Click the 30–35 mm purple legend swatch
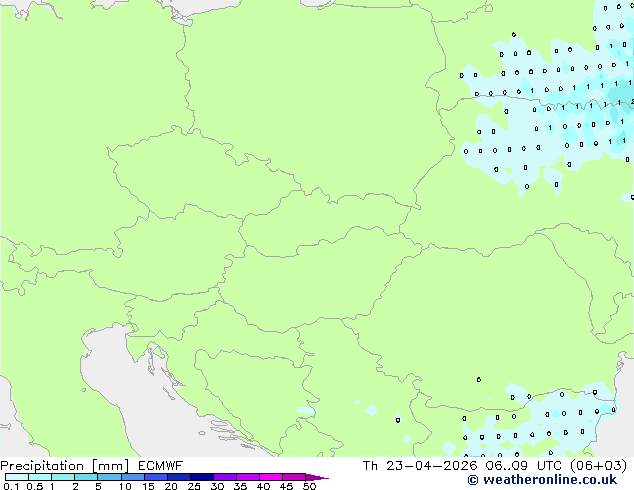This screenshot has height=490, width=634. [x=225, y=477]
